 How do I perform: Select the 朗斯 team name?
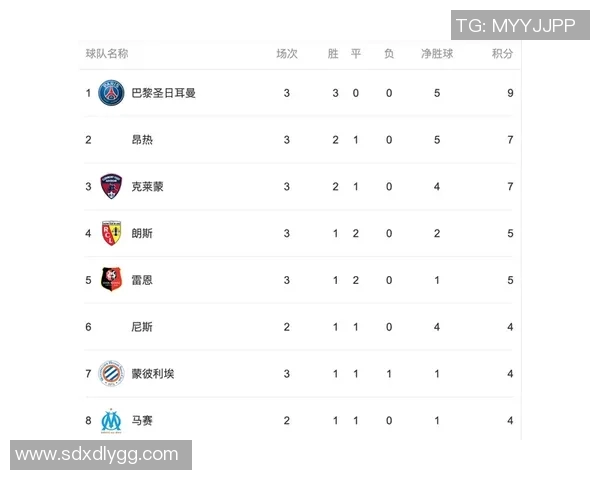(142, 233)
